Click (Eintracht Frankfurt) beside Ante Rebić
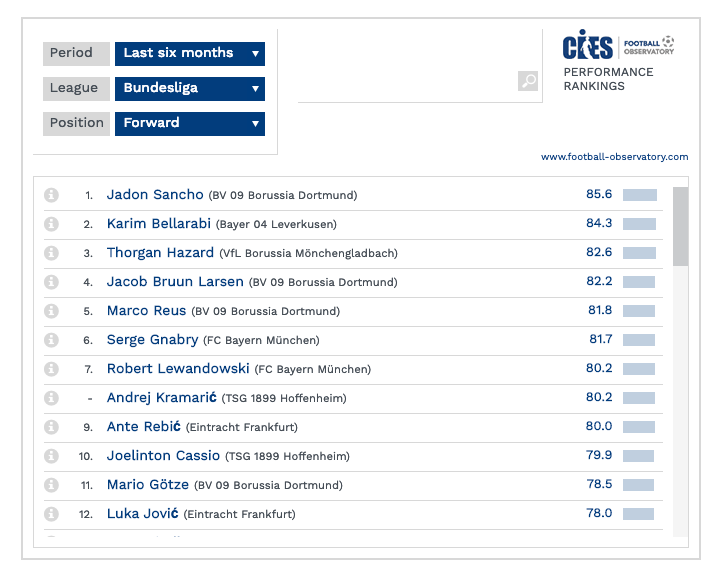This screenshot has width=715, height=573. 242,428
